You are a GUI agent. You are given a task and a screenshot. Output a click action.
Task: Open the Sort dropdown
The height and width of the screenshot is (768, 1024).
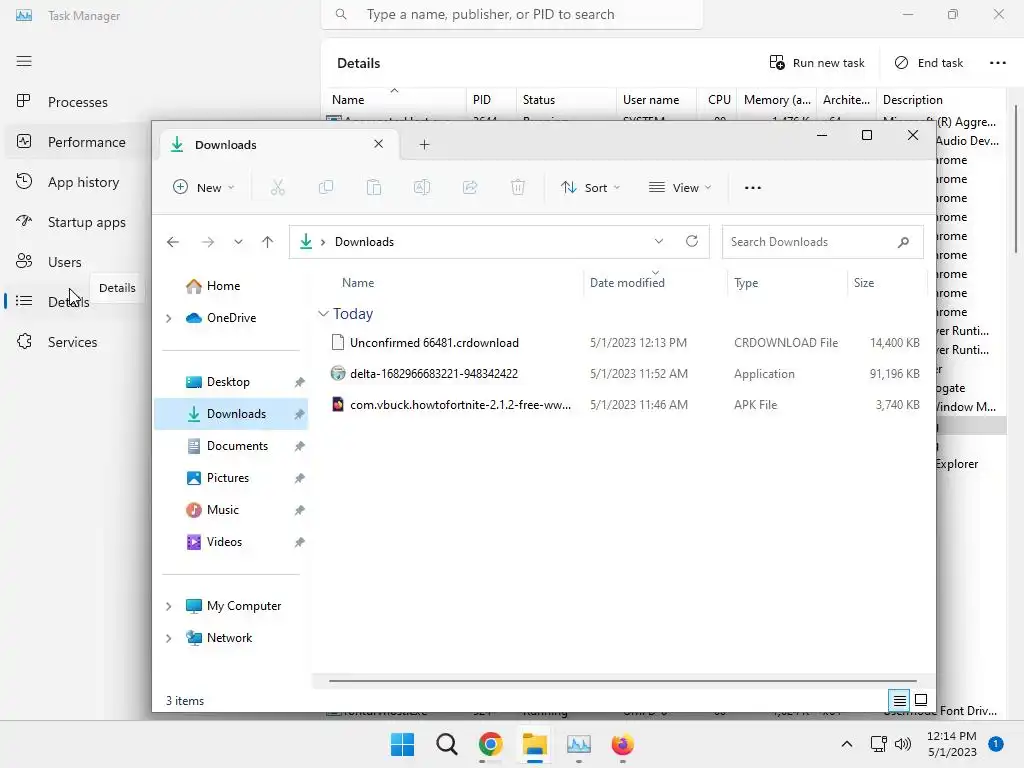tap(590, 187)
